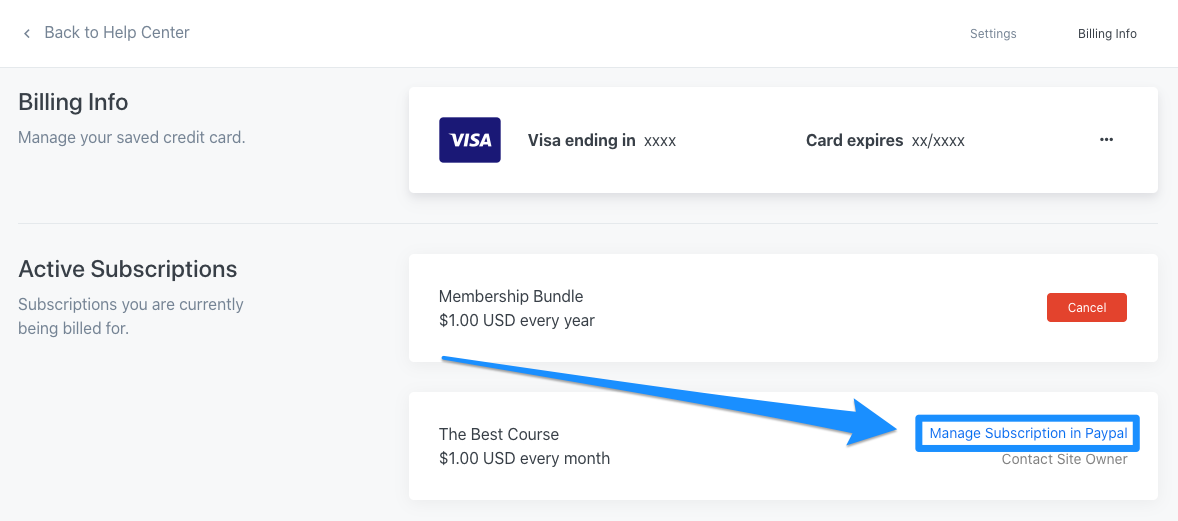1178x521 pixels.
Task: Click the back chevron arrow icon
Action: pos(27,33)
